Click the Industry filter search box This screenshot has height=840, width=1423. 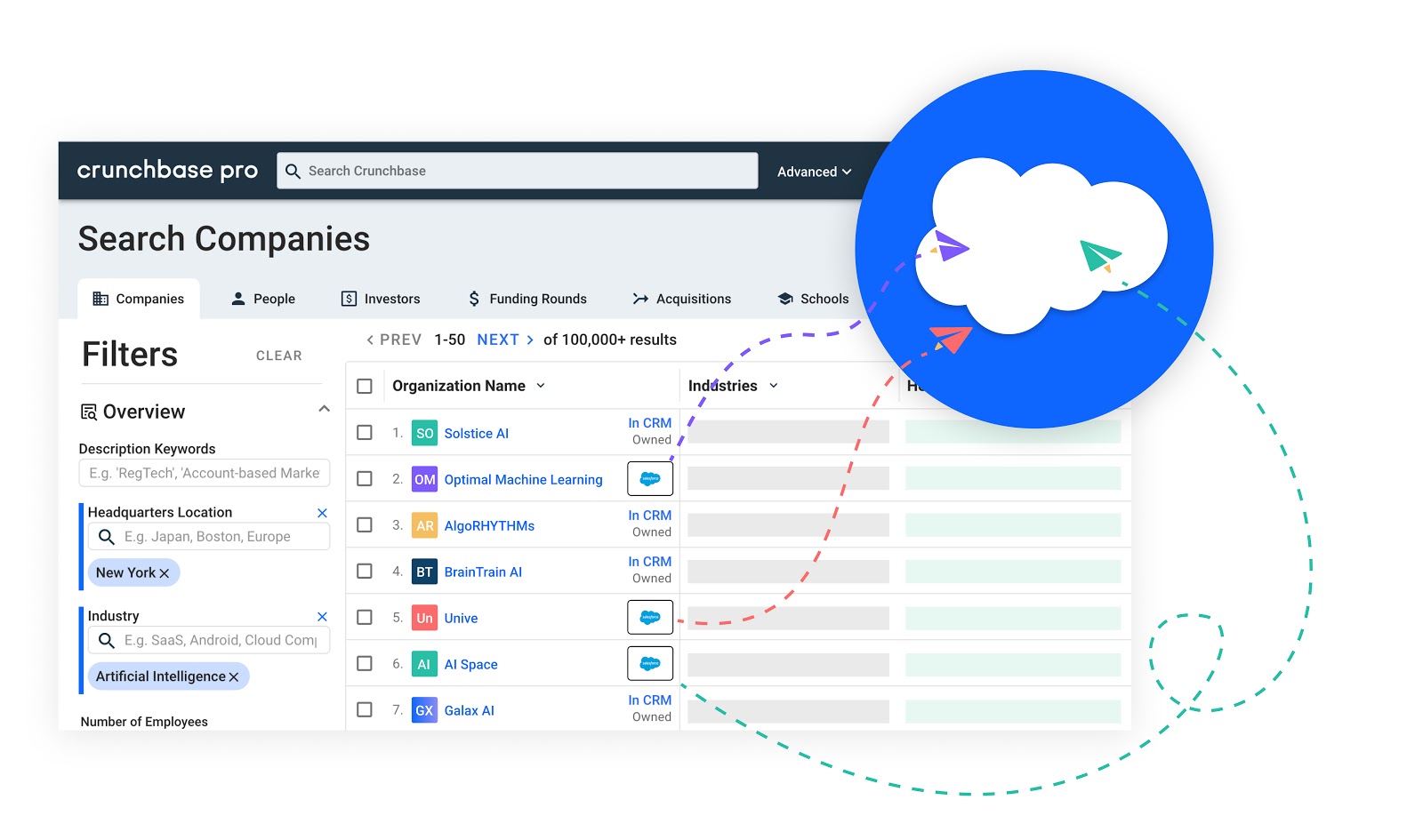[209, 640]
